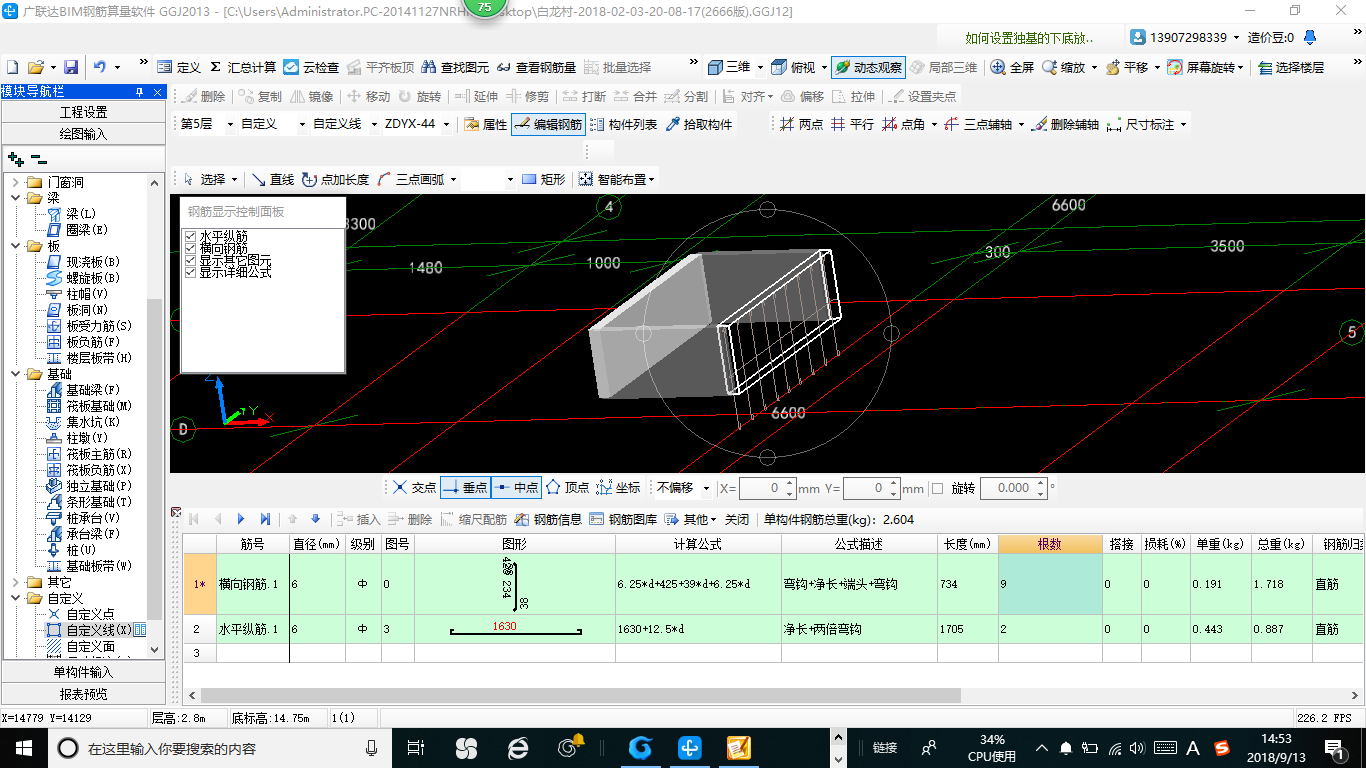
Task: Toggle 水平纵筋 checkbox
Action: pos(190,236)
